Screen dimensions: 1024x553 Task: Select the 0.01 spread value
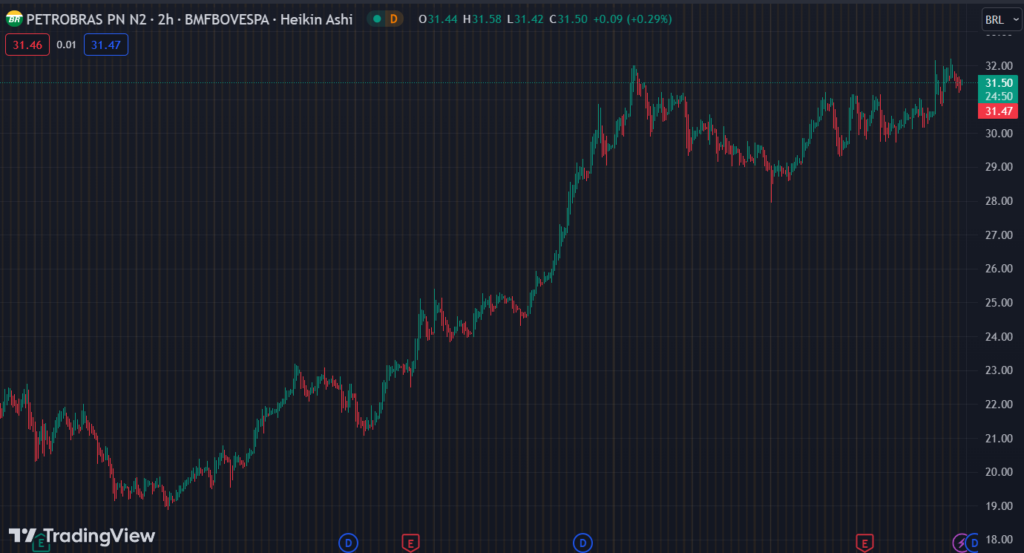tap(66, 45)
